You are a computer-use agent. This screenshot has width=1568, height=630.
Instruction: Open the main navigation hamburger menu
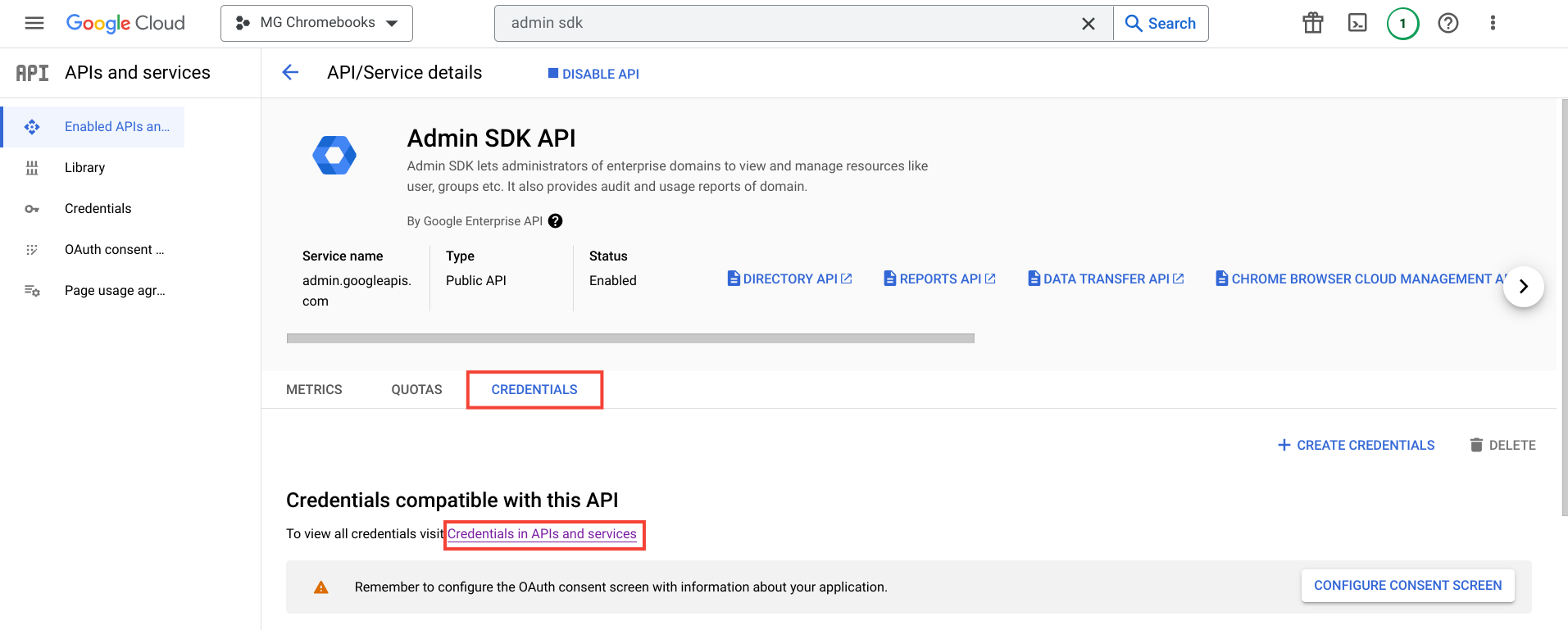coord(34,23)
